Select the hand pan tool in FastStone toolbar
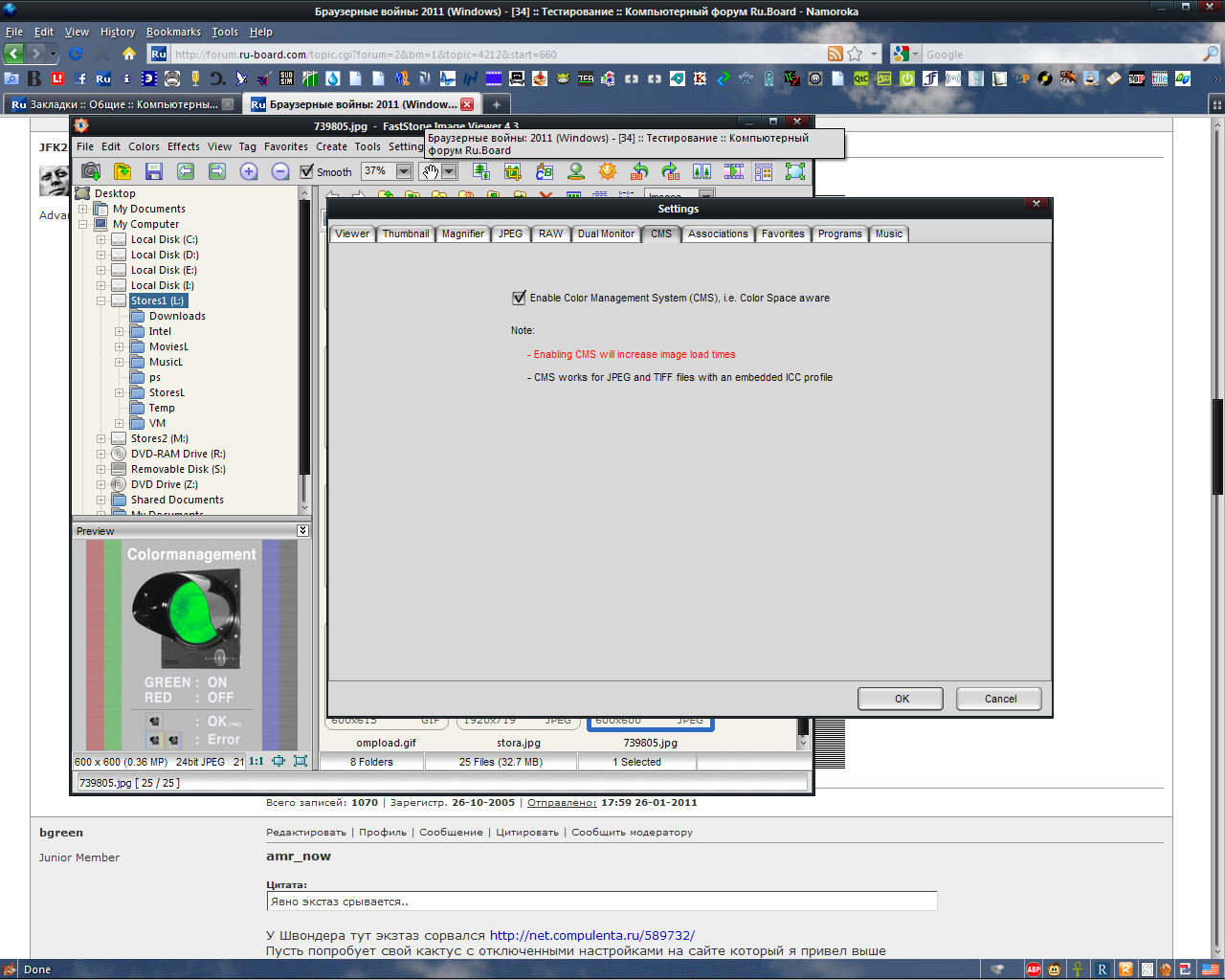1225x980 pixels. point(431,171)
